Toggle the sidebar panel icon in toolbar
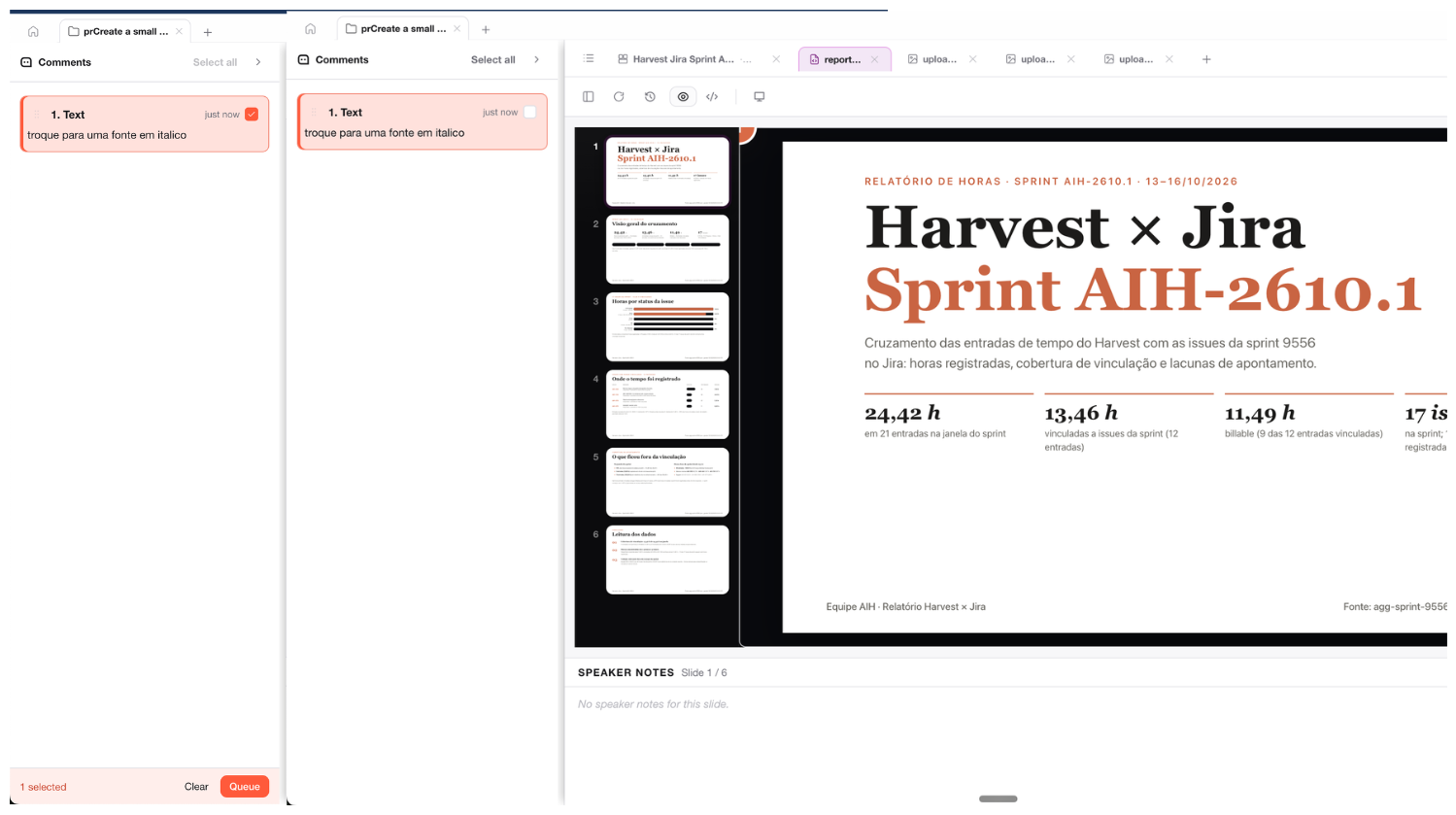The height and width of the screenshot is (815, 1456). (588, 97)
